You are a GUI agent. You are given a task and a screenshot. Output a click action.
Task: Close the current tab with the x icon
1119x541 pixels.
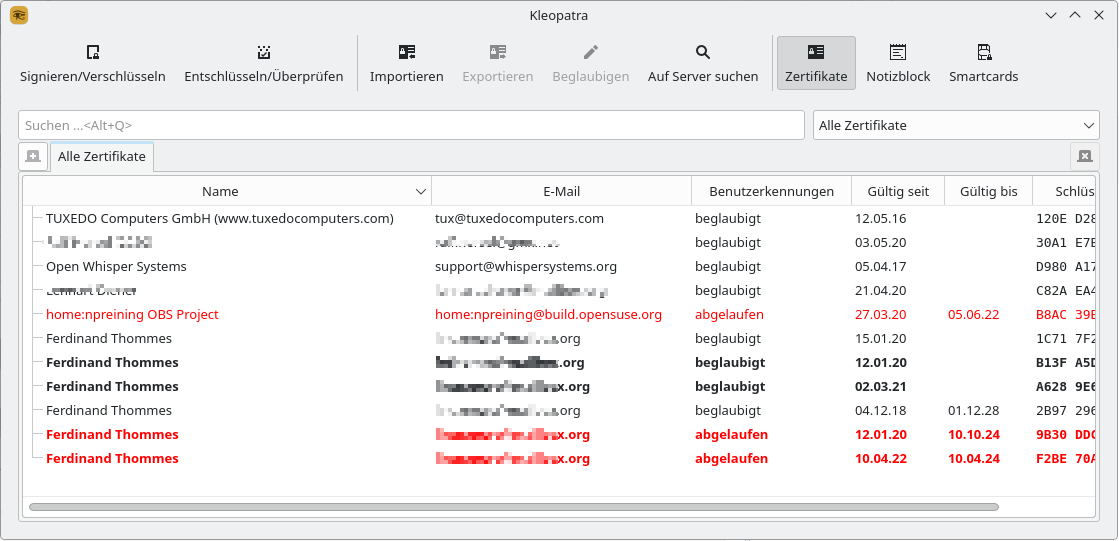[1084, 156]
